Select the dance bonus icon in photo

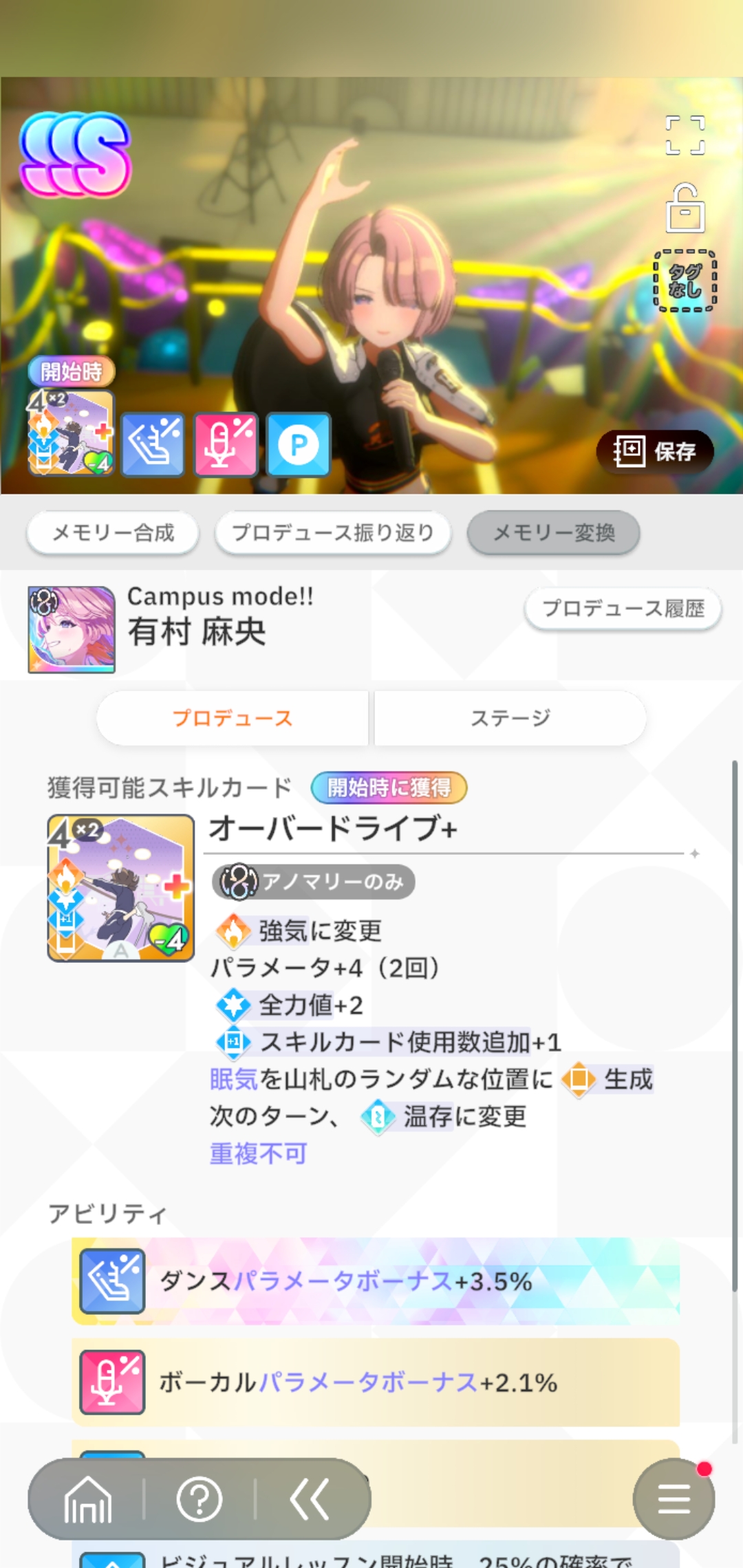point(153,444)
